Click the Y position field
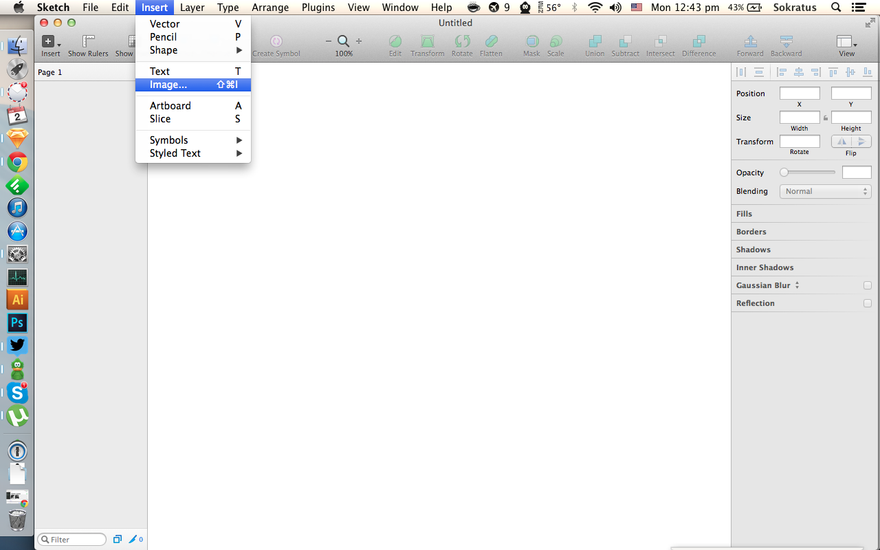Image resolution: width=880 pixels, height=550 pixels. click(x=851, y=93)
